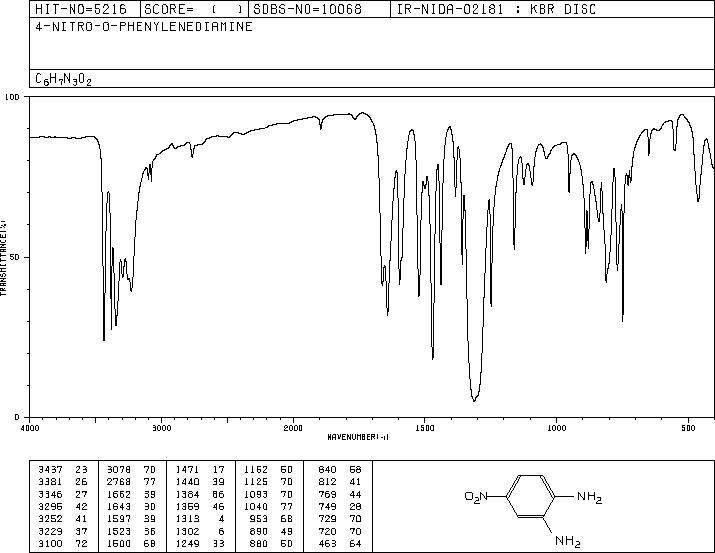
Task: Click peak table entry 463
Action: pyautogui.click(x=327, y=543)
